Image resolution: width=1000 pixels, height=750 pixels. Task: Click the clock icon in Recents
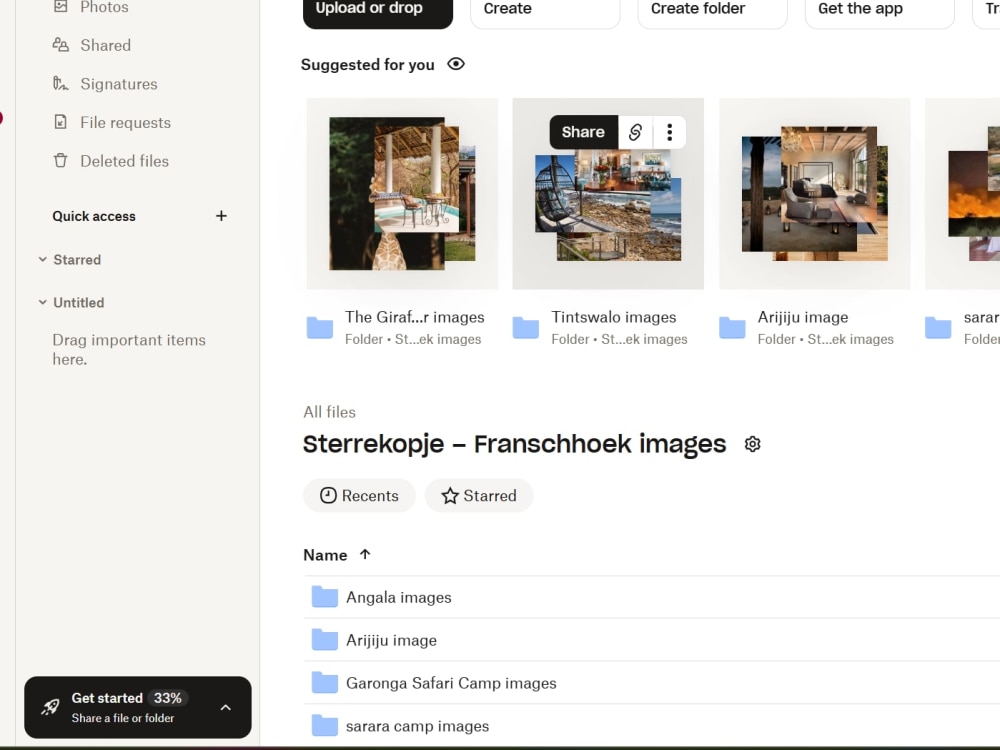coord(328,496)
